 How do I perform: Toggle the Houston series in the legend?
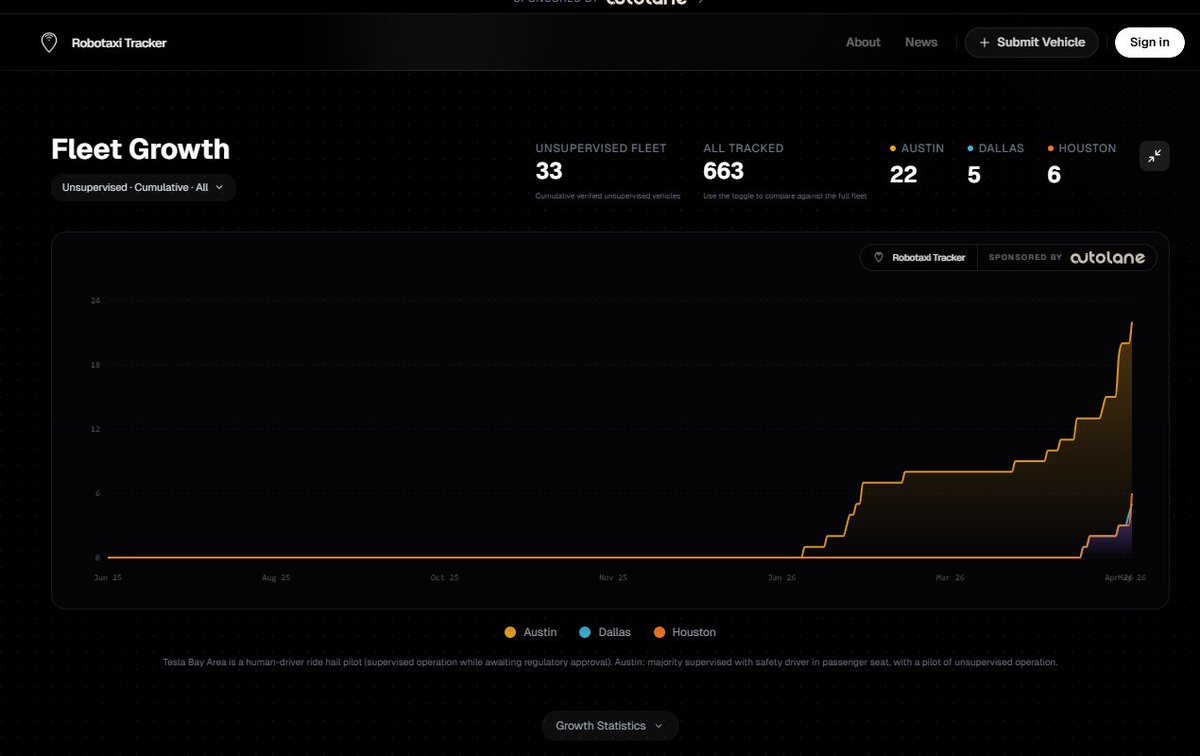684,632
